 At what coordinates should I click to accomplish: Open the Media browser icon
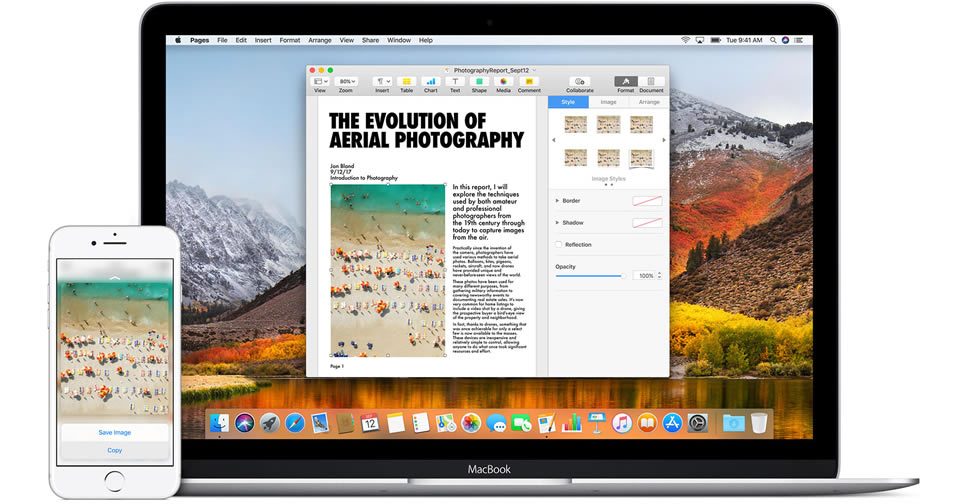pos(503,82)
